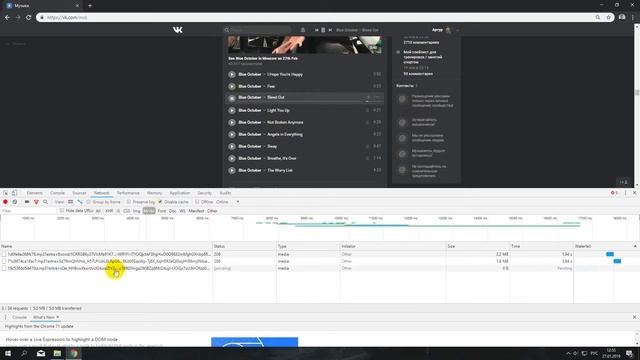The height and width of the screenshot is (360, 640).
Task: Play the track Not Broken Anymore
Action: tap(232, 122)
